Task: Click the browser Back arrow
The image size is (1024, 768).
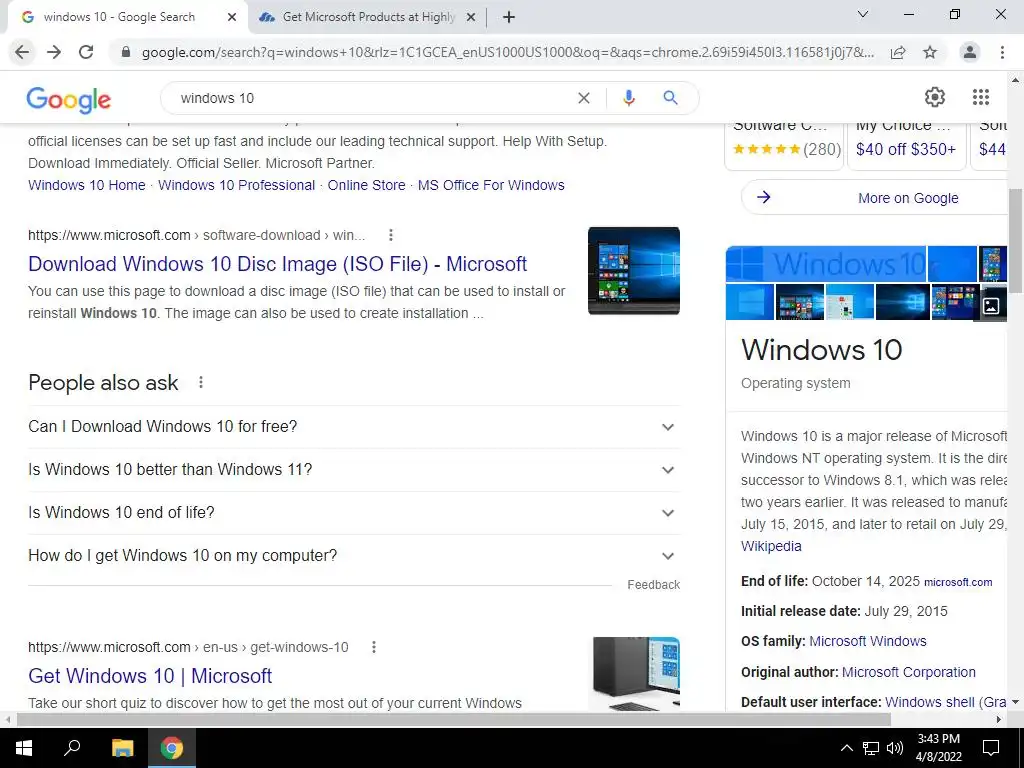Action: (22, 52)
